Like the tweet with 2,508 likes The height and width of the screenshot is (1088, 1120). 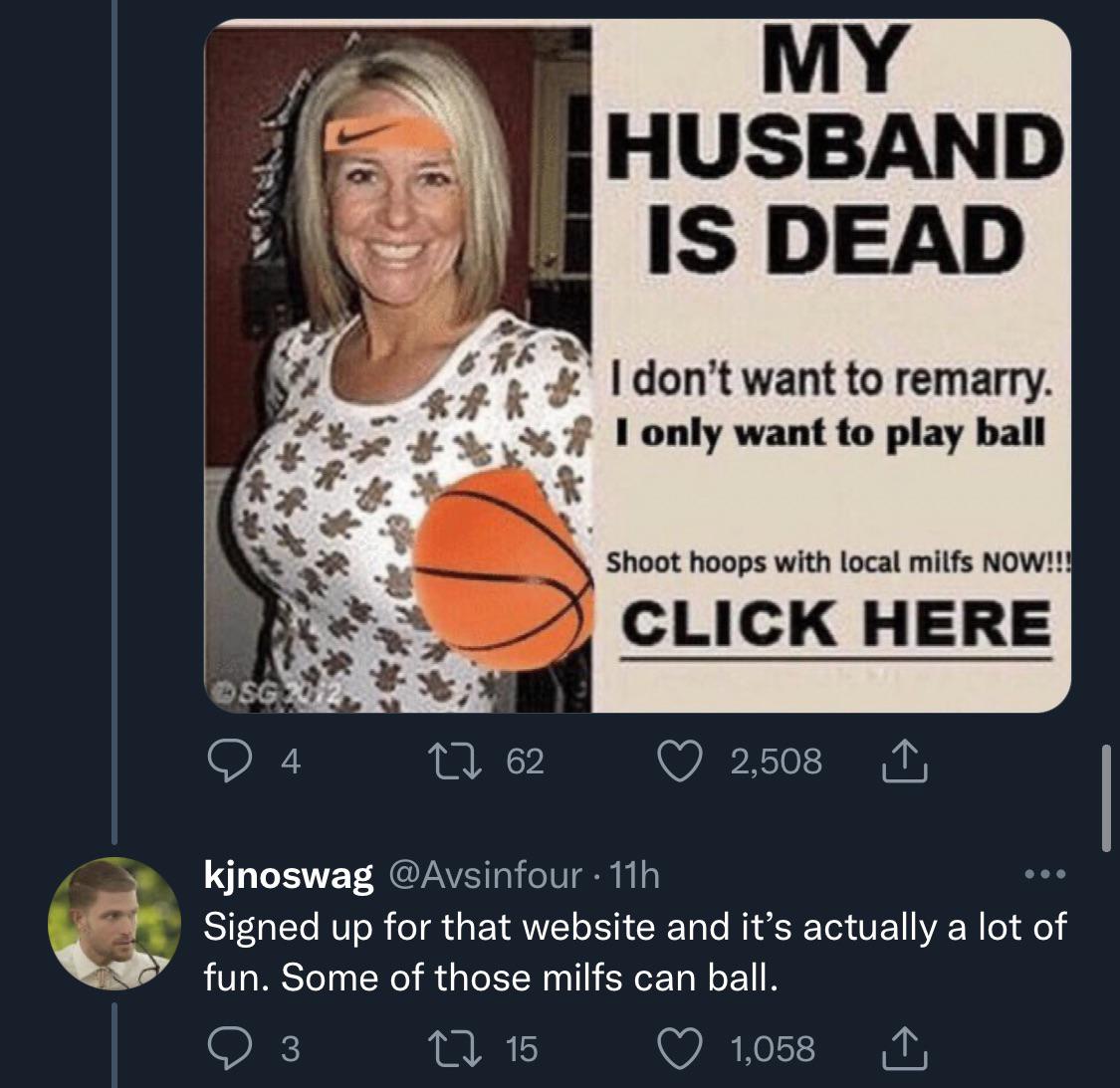point(689,762)
